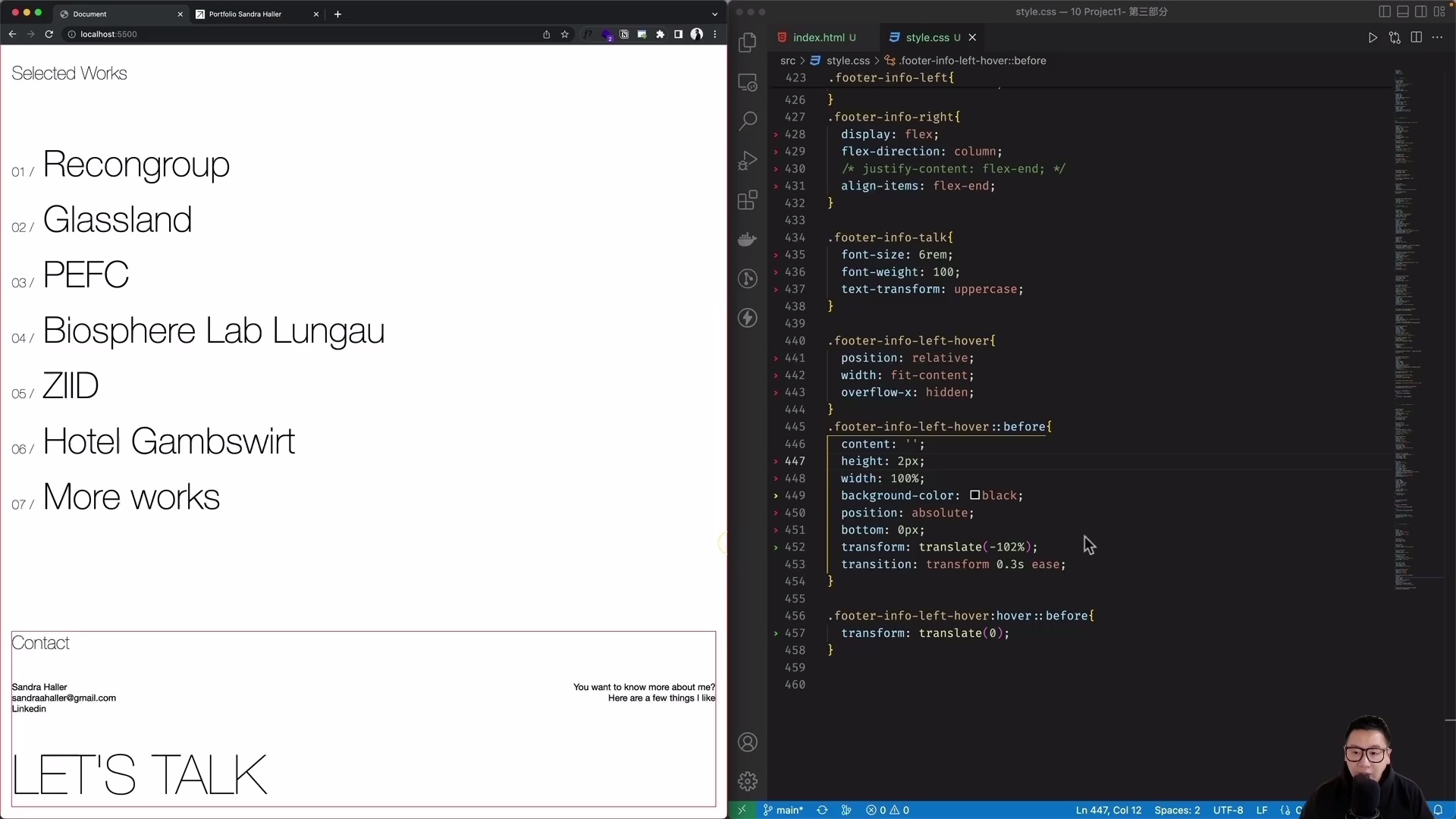Open the Thunder Client lightning icon
The height and width of the screenshot is (819, 1456).
[748, 318]
